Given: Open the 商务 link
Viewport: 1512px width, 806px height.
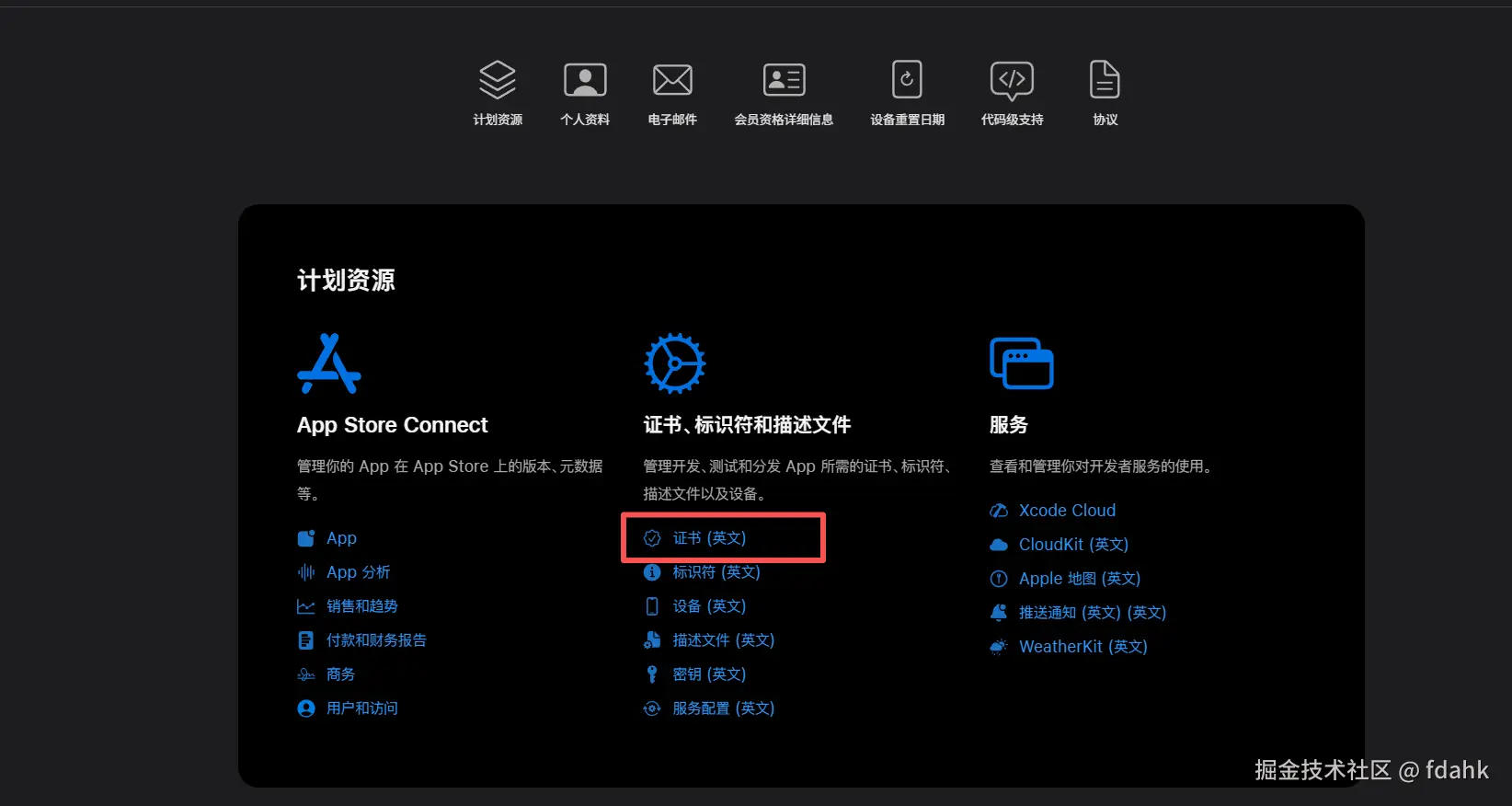Looking at the screenshot, I should (x=340, y=674).
